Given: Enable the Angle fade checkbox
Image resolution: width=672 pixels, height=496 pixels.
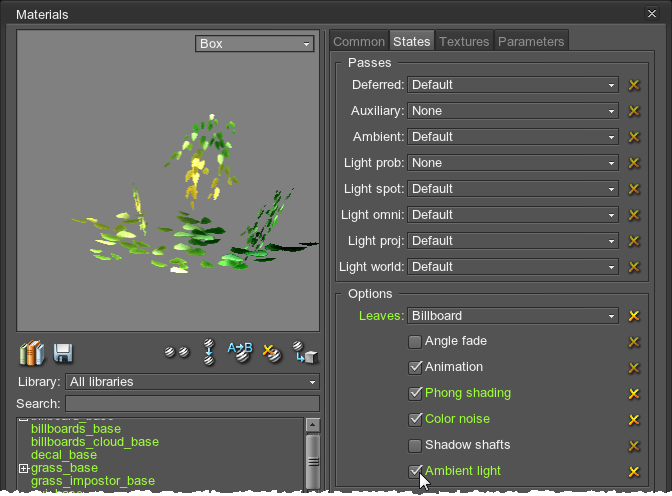Looking at the screenshot, I should click(x=415, y=342).
